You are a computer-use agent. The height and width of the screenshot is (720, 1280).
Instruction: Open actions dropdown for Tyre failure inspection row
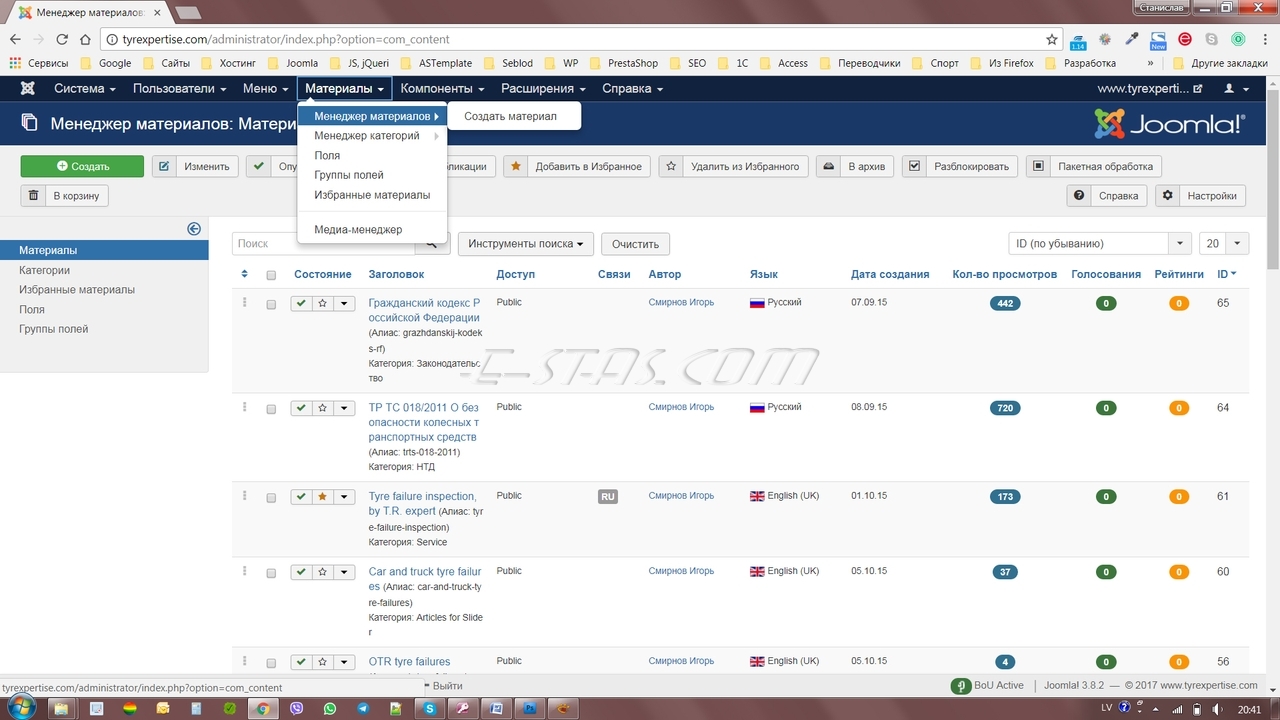click(x=344, y=497)
